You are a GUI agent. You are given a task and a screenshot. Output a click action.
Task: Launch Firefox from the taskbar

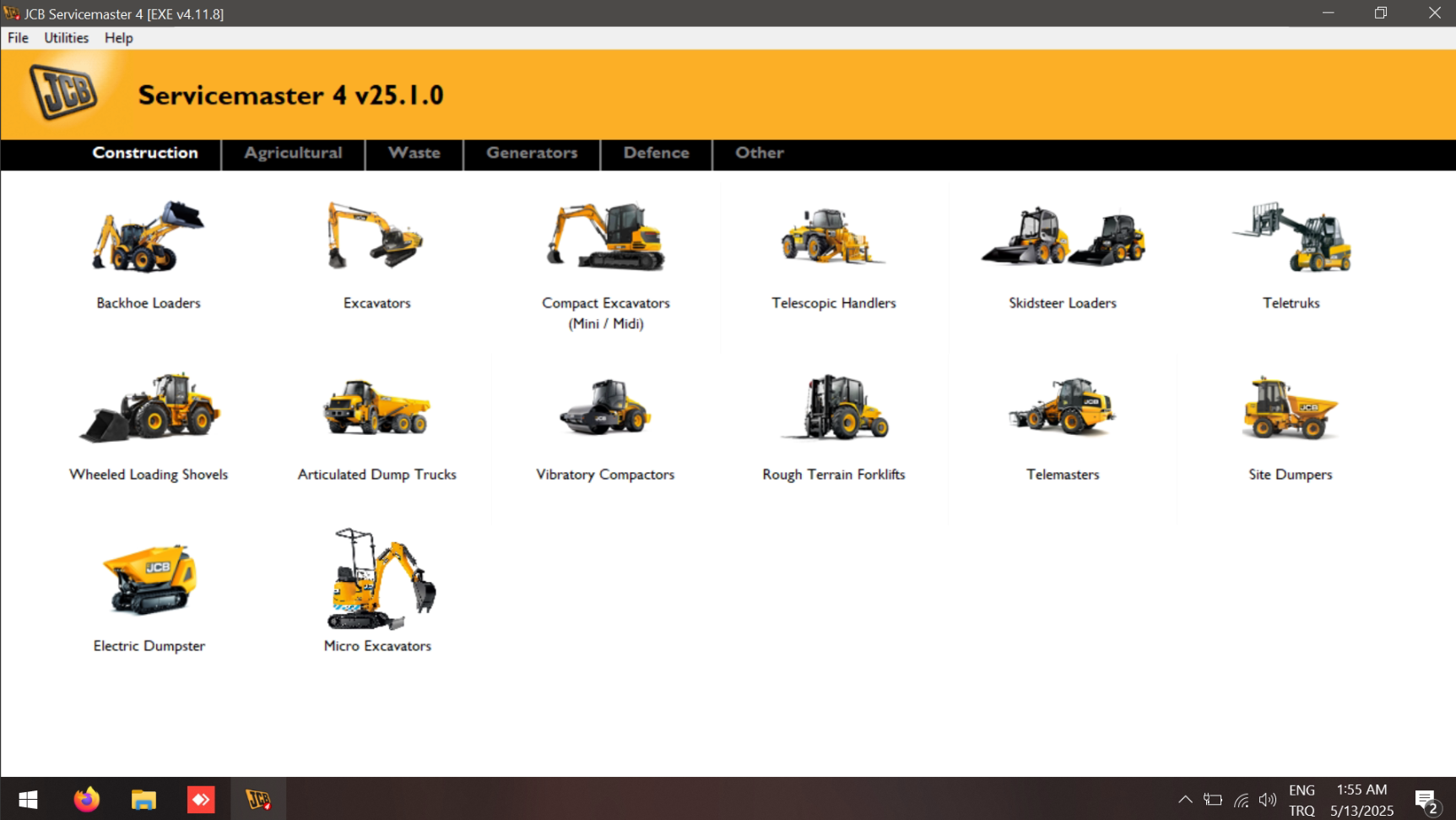[x=86, y=799]
